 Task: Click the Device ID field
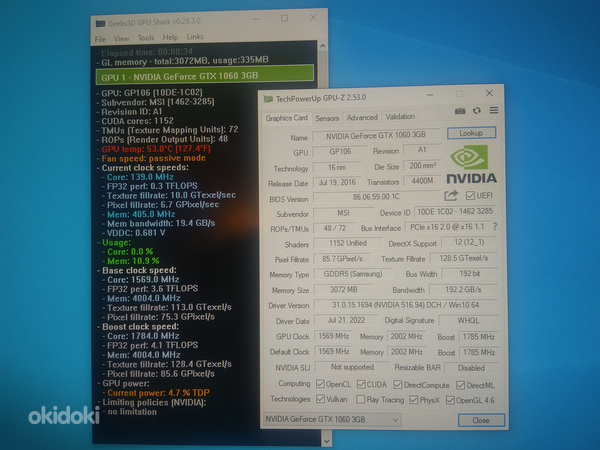(x=455, y=212)
